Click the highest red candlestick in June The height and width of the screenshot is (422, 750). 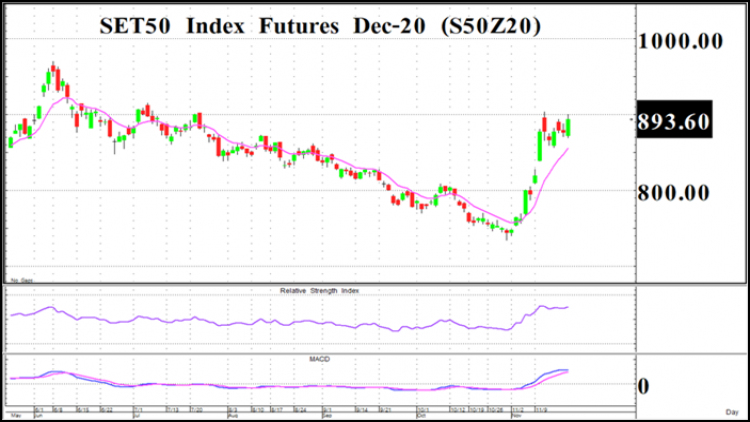(x=53, y=67)
